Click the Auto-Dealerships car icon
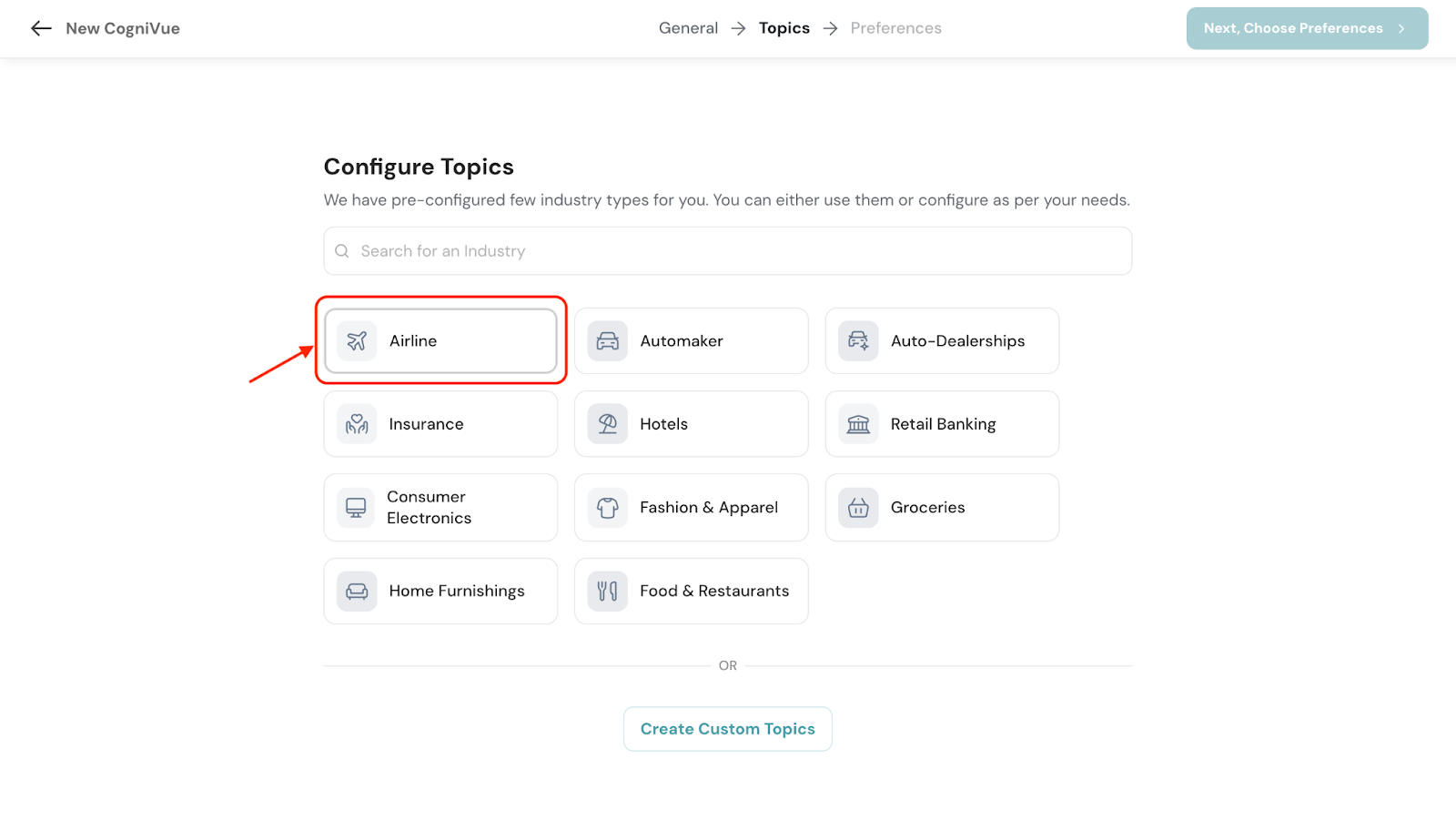The height and width of the screenshot is (820, 1456). pos(858,341)
